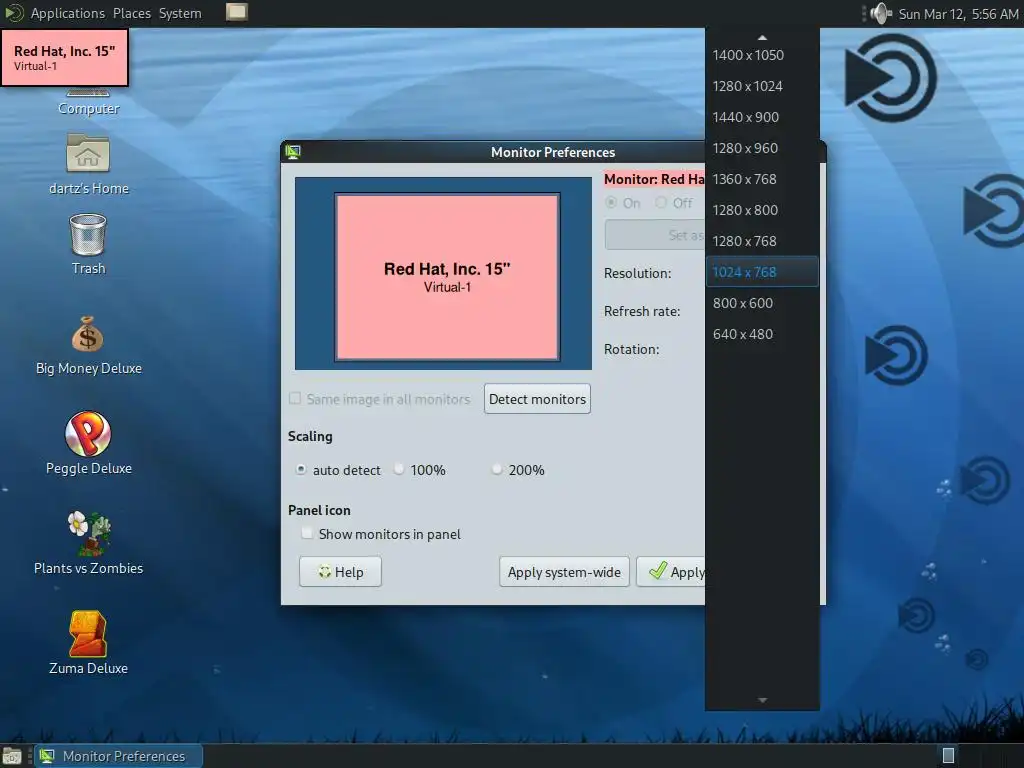Select 1280 x 768 resolution
1024x768 pixels.
(x=762, y=241)
